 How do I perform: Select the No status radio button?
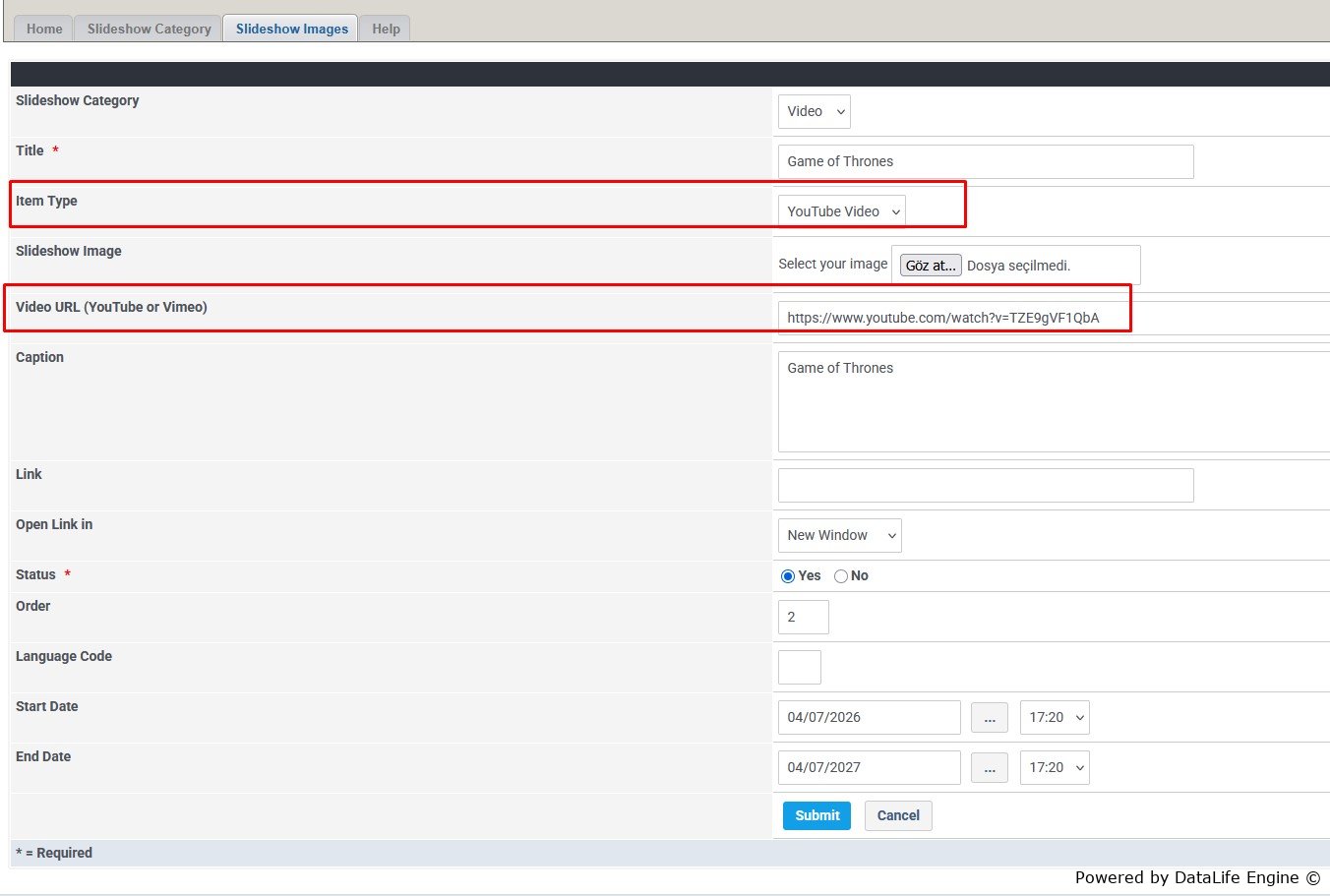(841, 576)
